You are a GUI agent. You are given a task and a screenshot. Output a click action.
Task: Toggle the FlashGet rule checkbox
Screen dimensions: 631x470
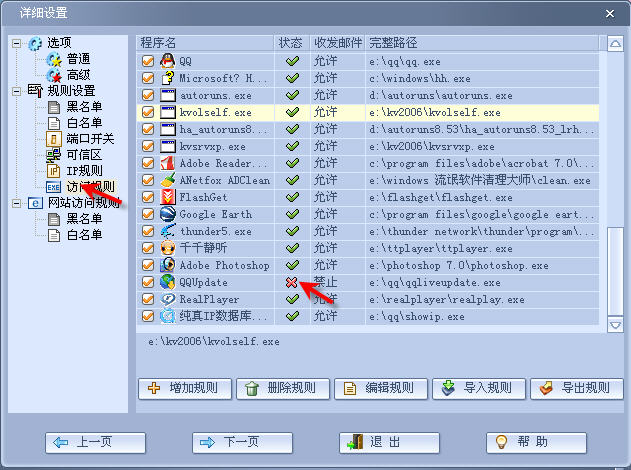tap(148, 197)
